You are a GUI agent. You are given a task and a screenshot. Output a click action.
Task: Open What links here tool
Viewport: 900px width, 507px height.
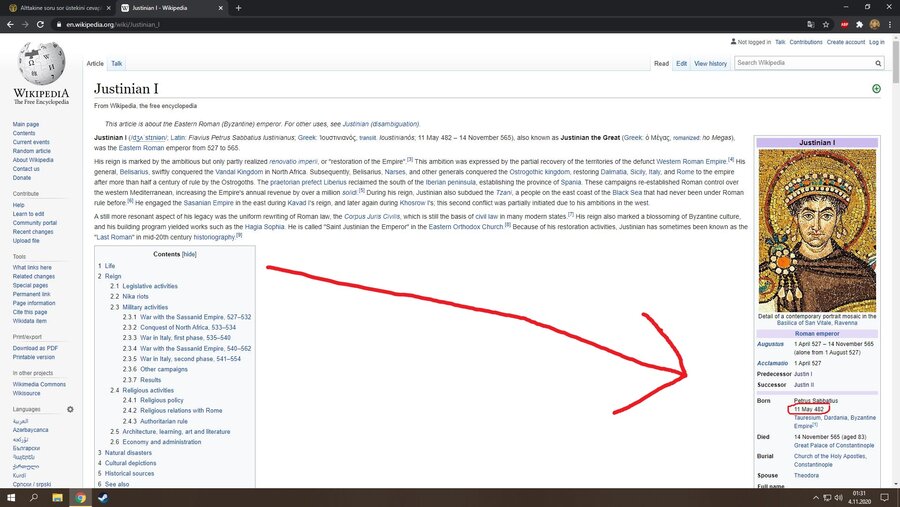click(32, 268)
